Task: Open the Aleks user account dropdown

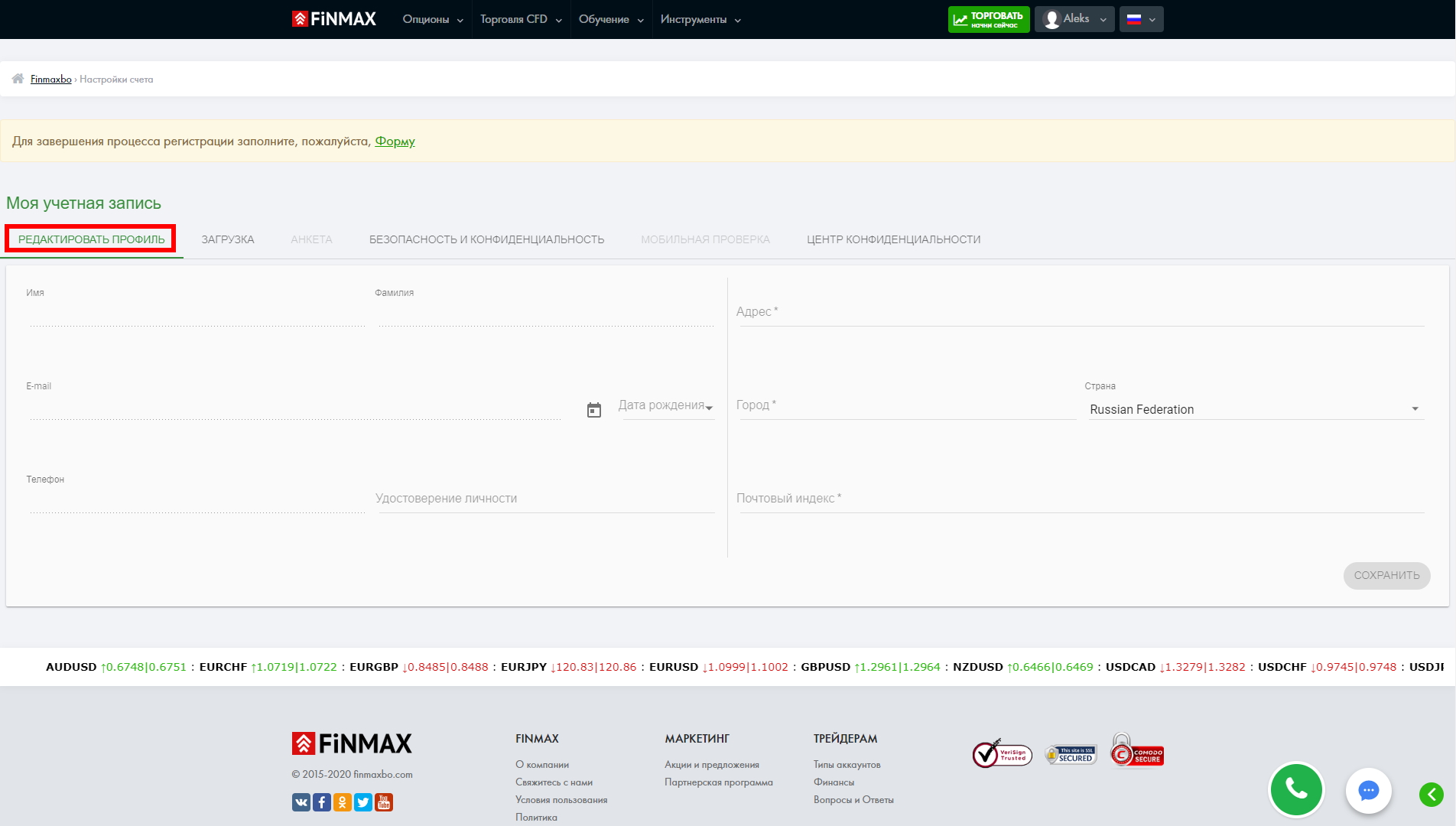Action: click(x=1074, y=19)
